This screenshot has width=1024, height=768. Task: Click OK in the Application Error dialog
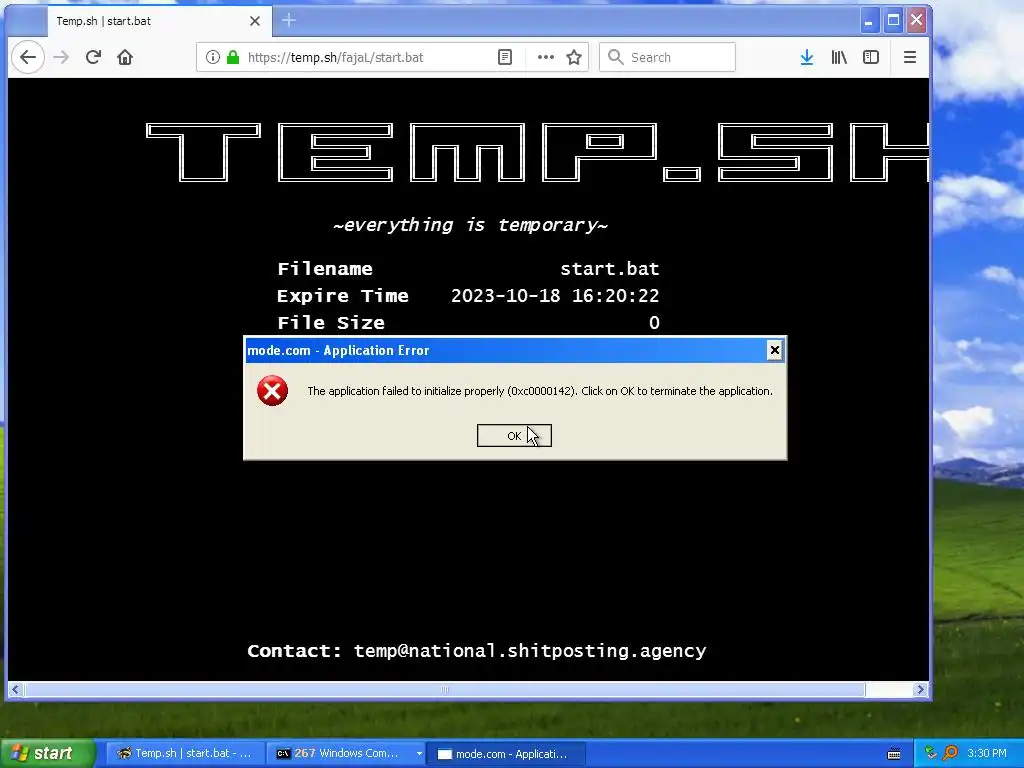click(514, 436)
